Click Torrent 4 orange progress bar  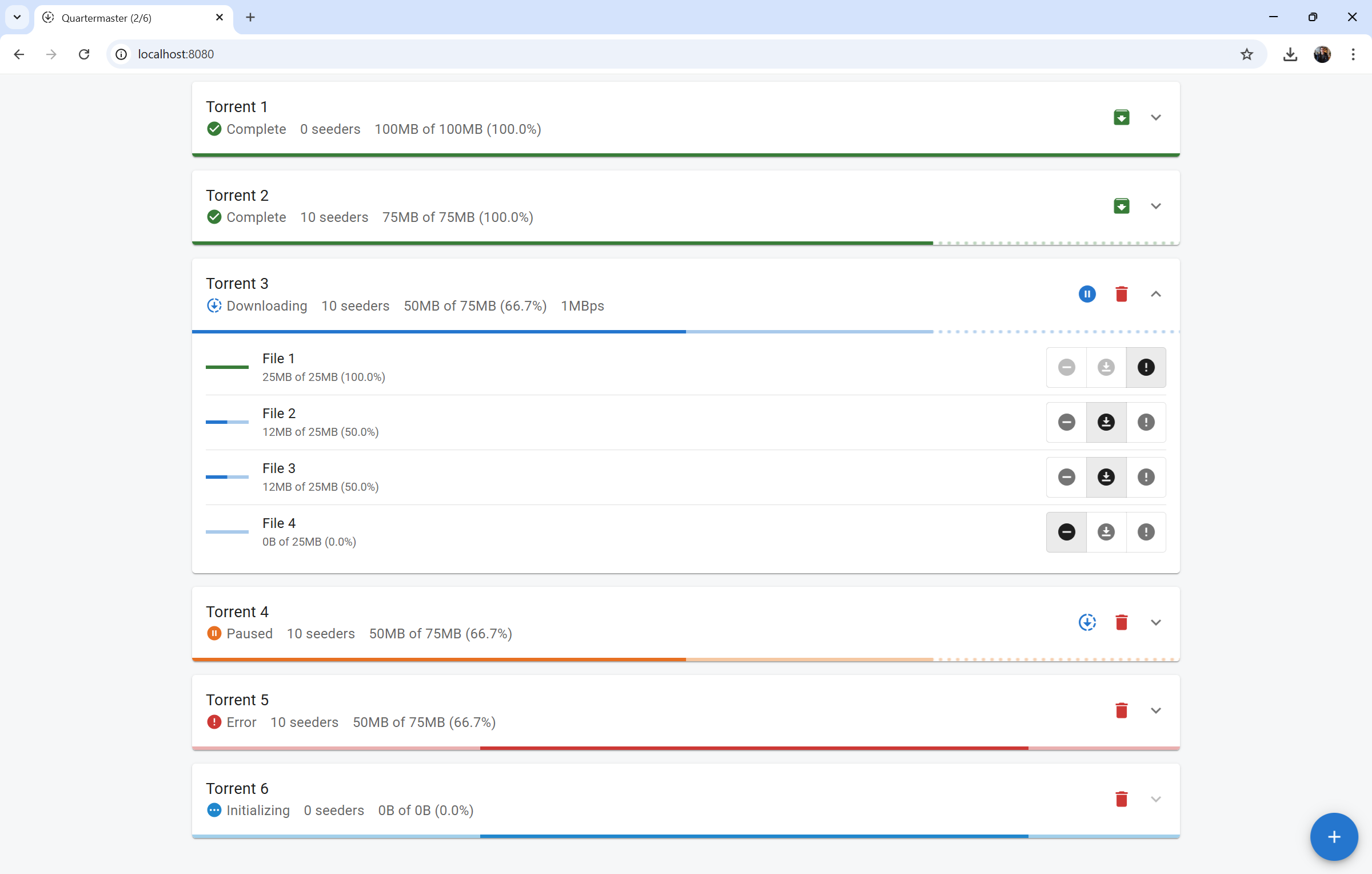pos(685,660)
